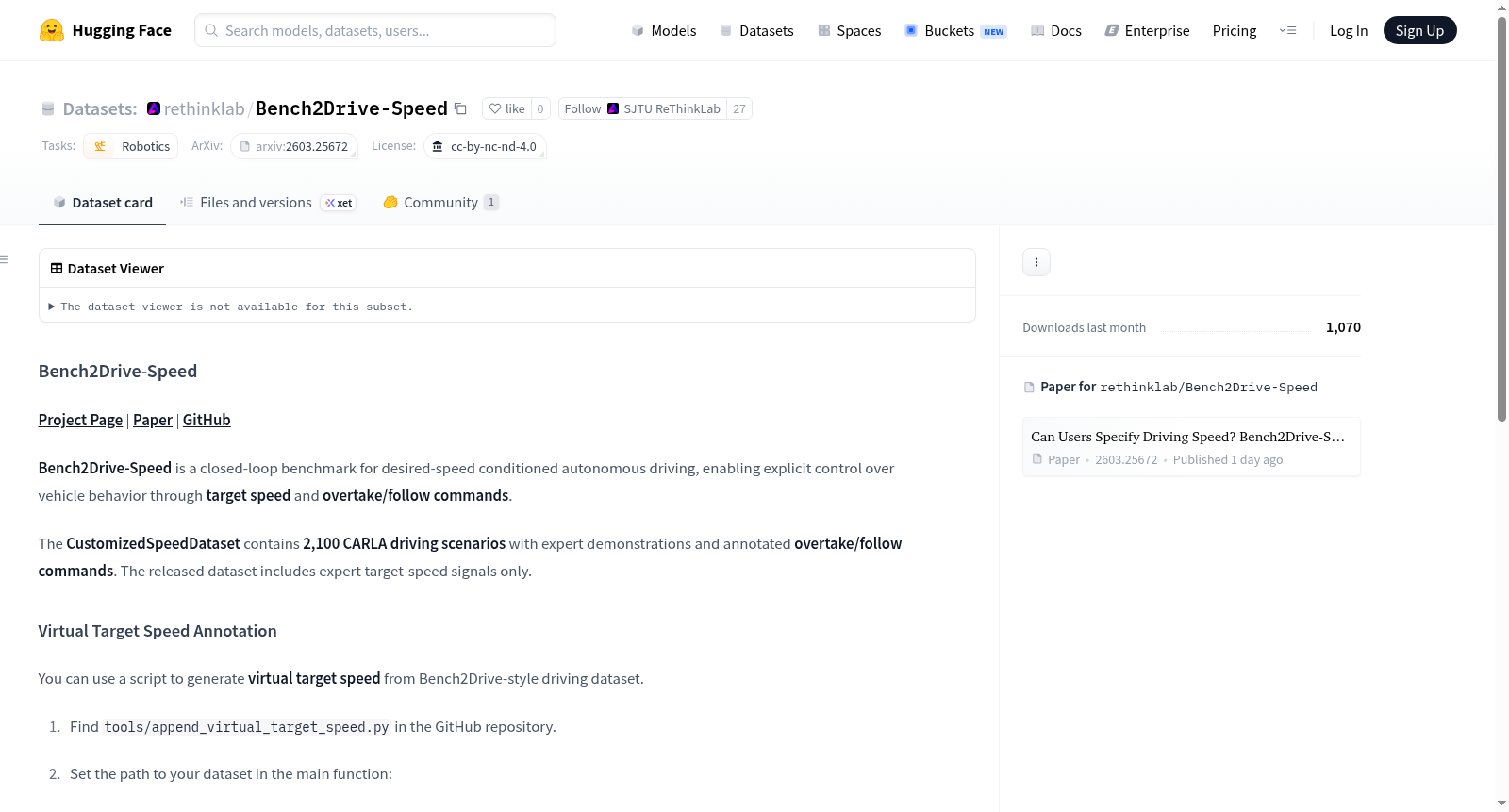Screen dimensions: 1509x812
Task: Open the follower count 27
Action: pyautogui.click(x=739, y=108)
